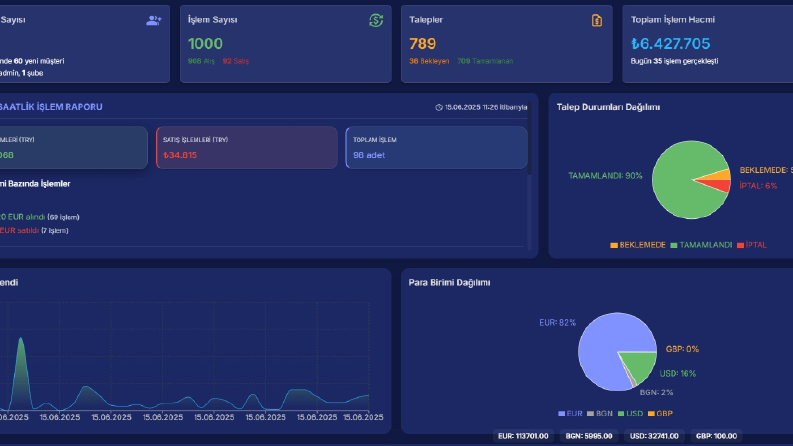Click the Bugün 35 işlem gerçekleşti text

tap(674, 61)
